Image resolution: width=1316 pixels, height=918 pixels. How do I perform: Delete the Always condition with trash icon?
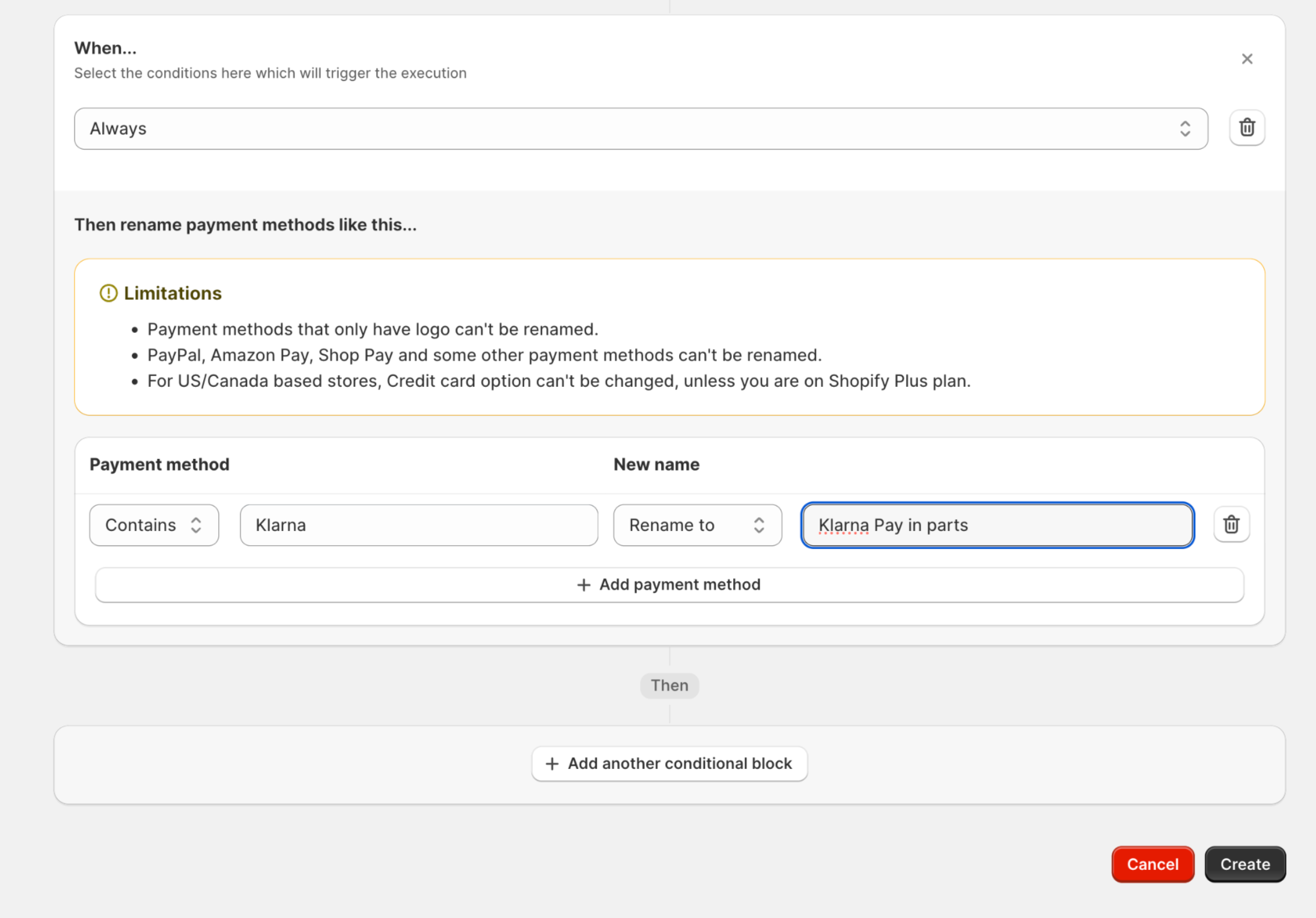pyautogui.click(x=1247, y=128)
